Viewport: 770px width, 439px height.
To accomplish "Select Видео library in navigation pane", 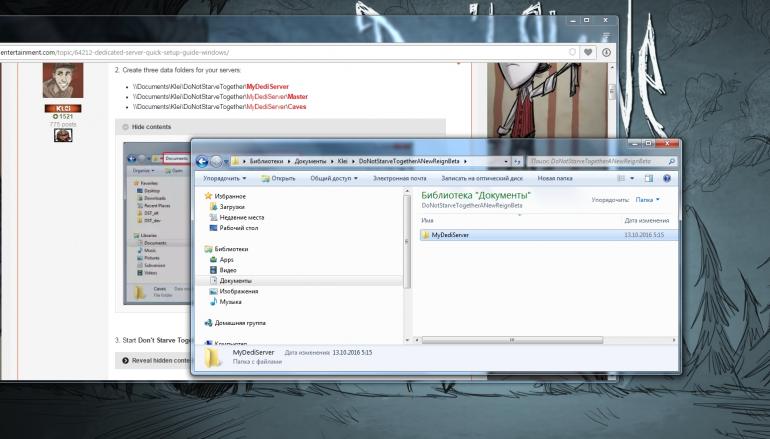I will [228, 270].
